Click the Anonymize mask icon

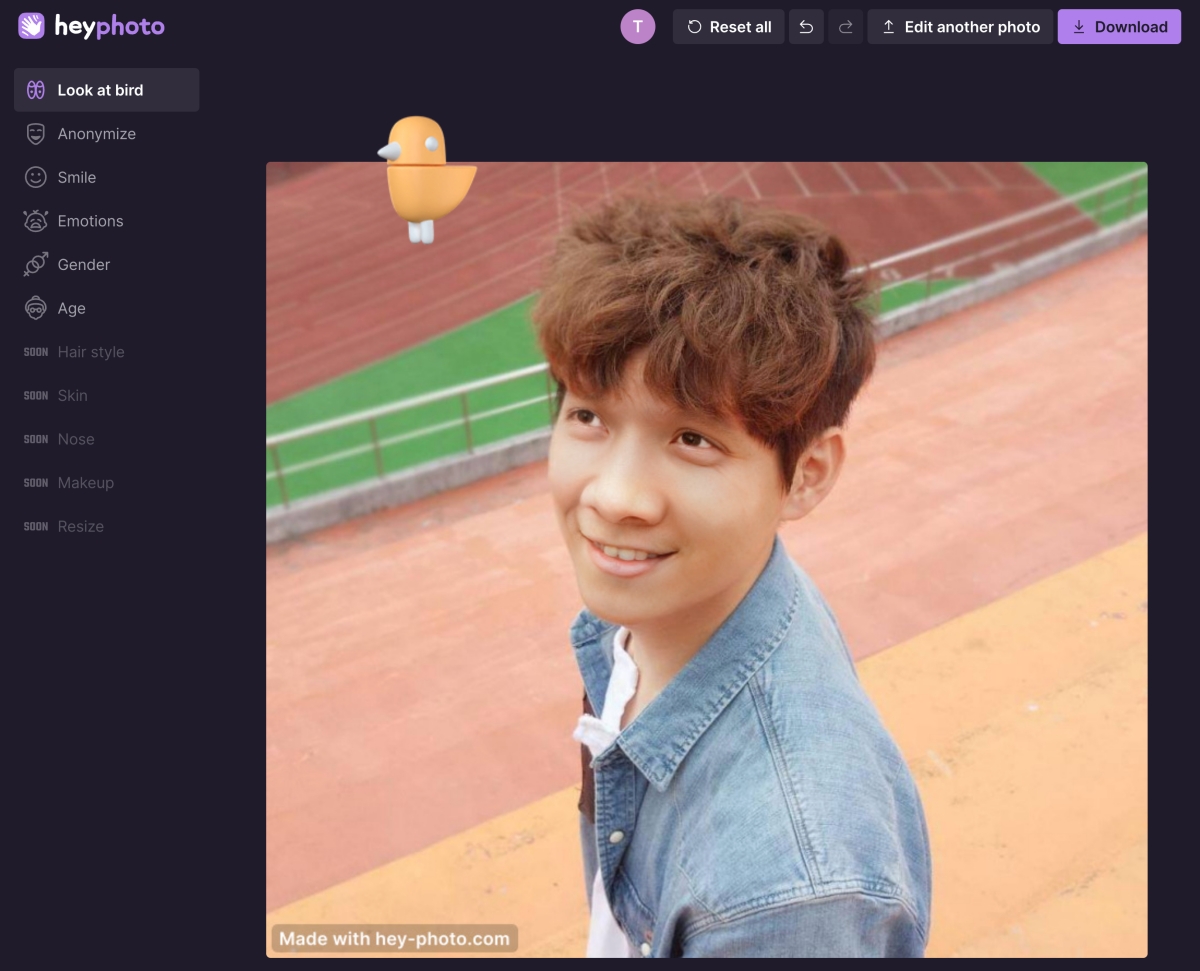[x=36, y=134]
